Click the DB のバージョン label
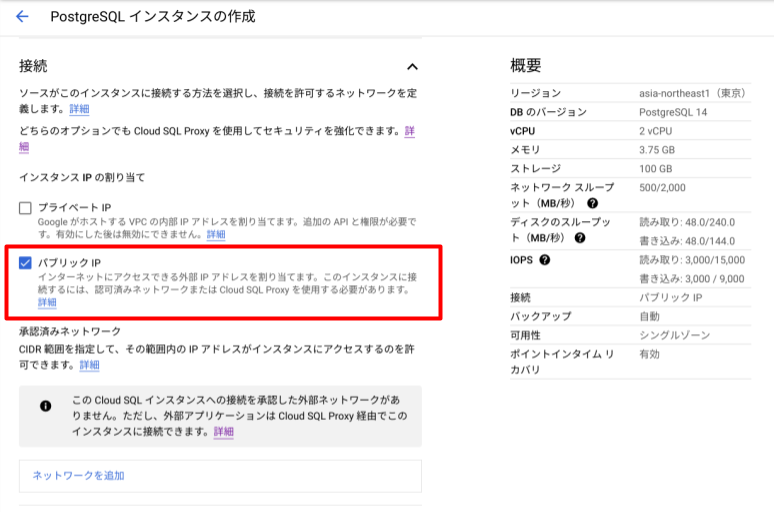The image size is (774, 512). (x=548, y=112)
